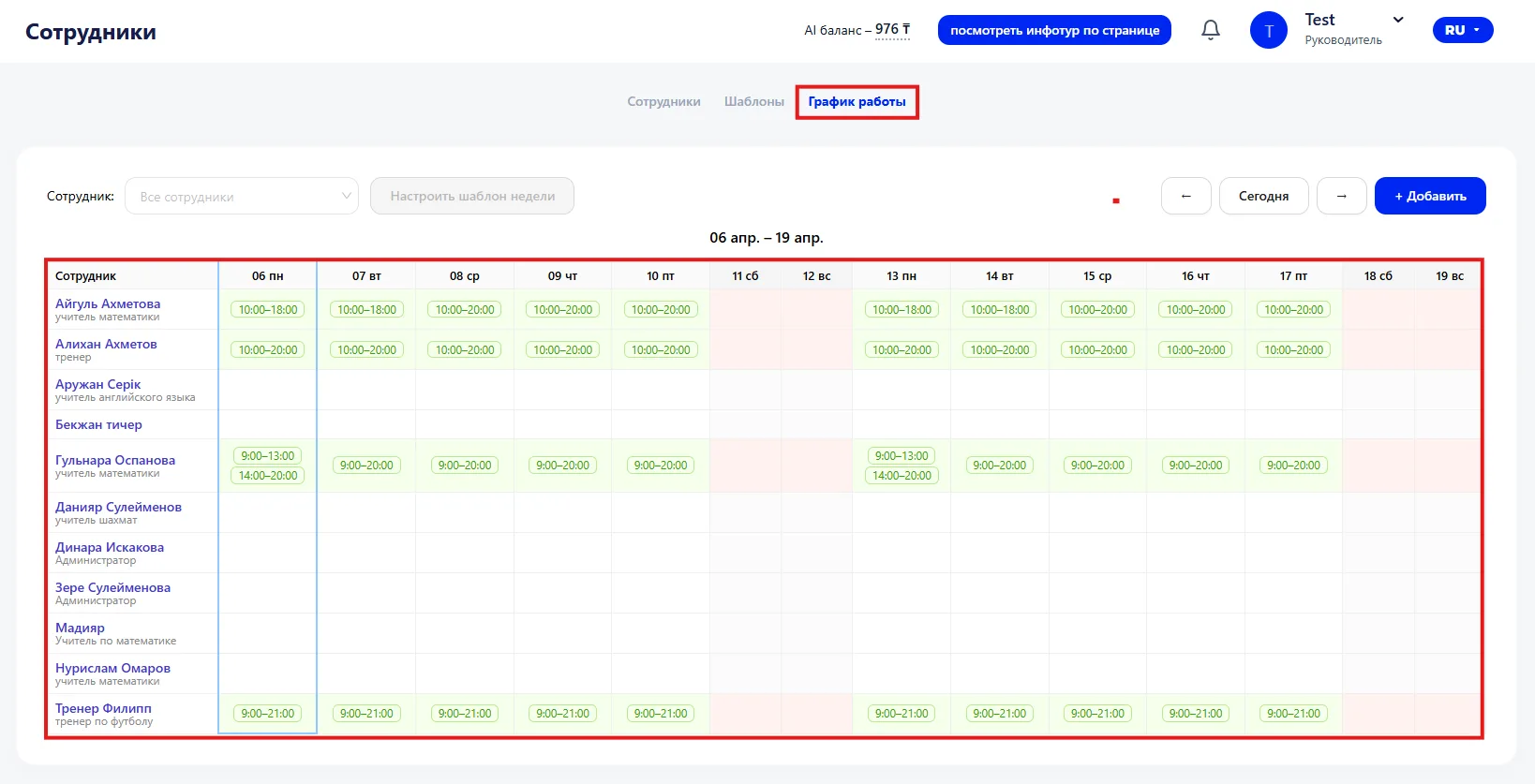Screen dimensions: 1535x784
Task: Click Айгуль's 10:00–18:00 shift on 14 вт
Action: coord(1000,309)
